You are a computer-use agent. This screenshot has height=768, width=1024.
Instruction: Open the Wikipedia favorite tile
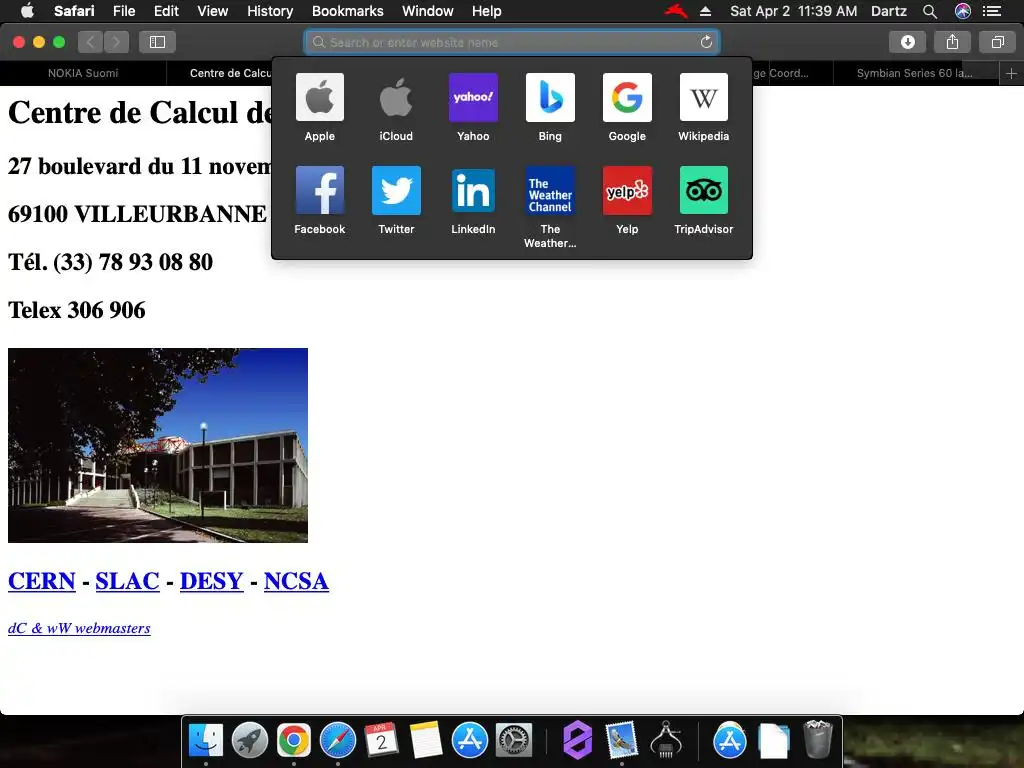[x=703, y=97]
